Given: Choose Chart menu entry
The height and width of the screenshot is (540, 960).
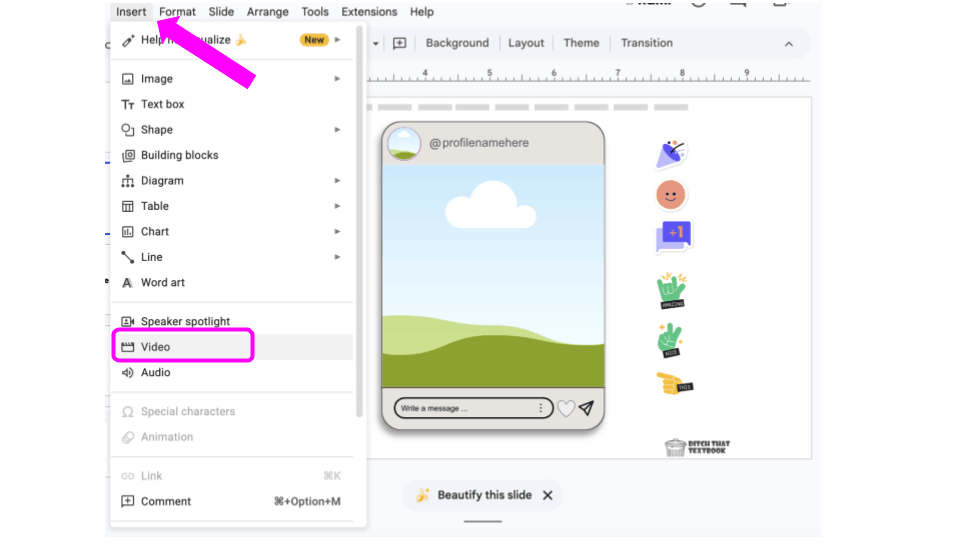Looking at the screenshot, I should click(x=232, y=232).
